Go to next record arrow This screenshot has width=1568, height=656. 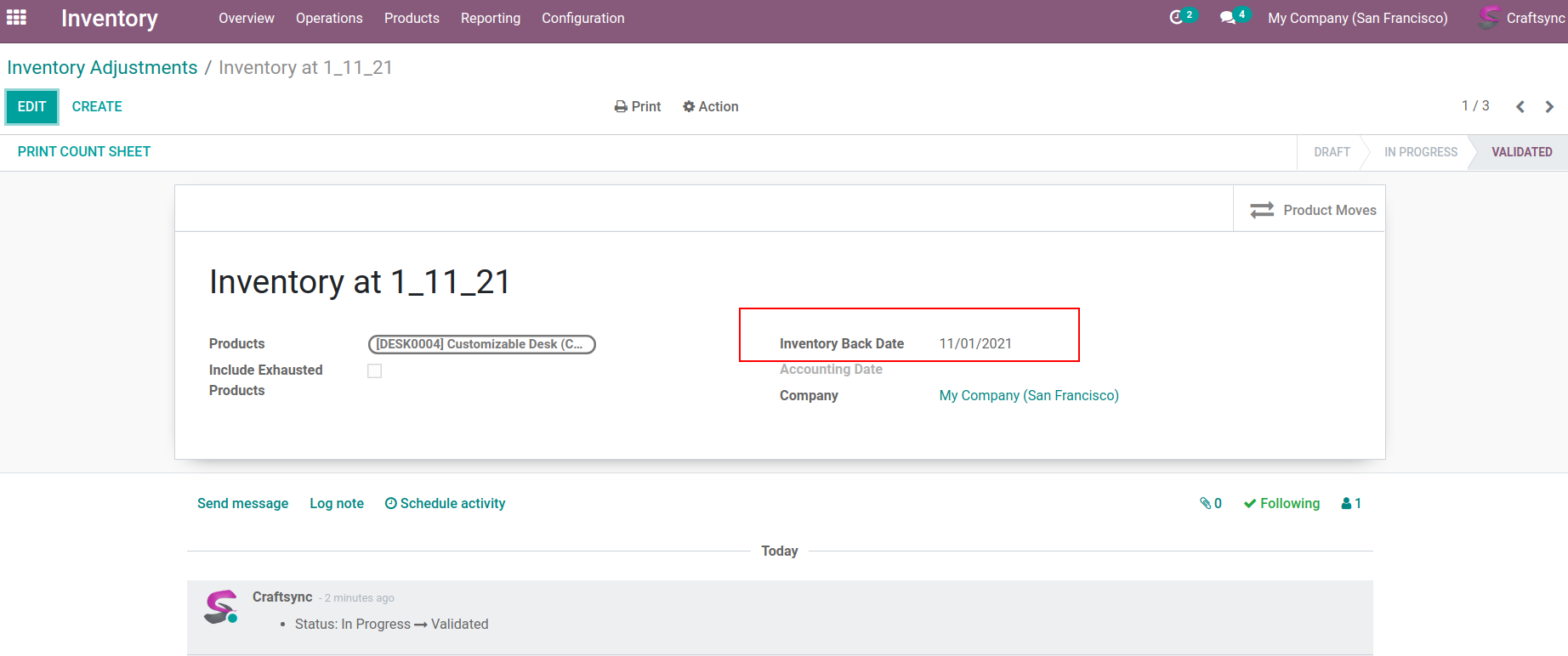pos(1549,107)
